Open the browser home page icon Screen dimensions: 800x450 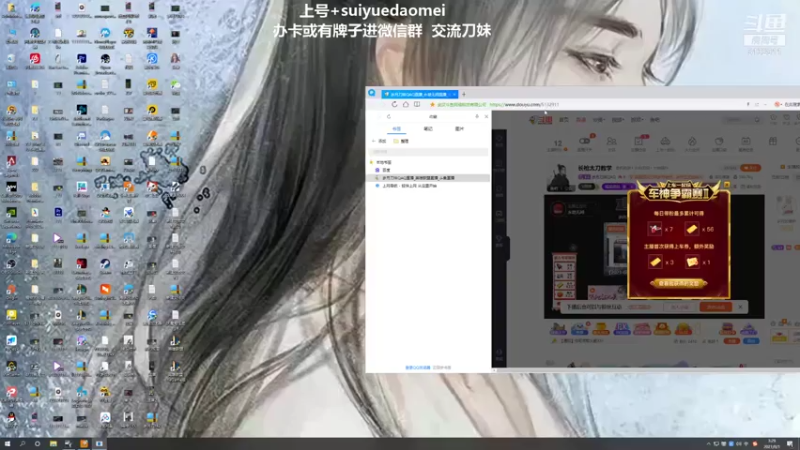click(406, 104)
